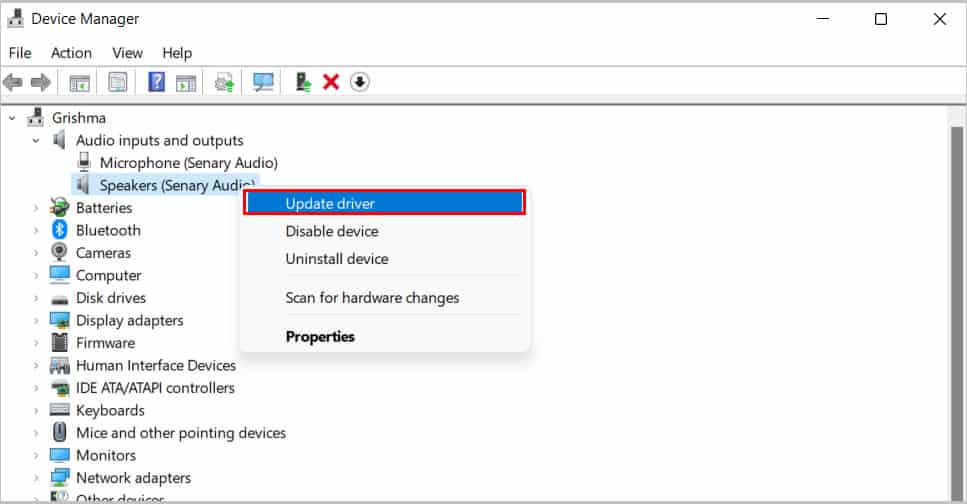Screen dimensions: 967x504
Task: Click the Audio inputs and outputs speaker icon
Action: pyautogui.click(x=59, y=140)
